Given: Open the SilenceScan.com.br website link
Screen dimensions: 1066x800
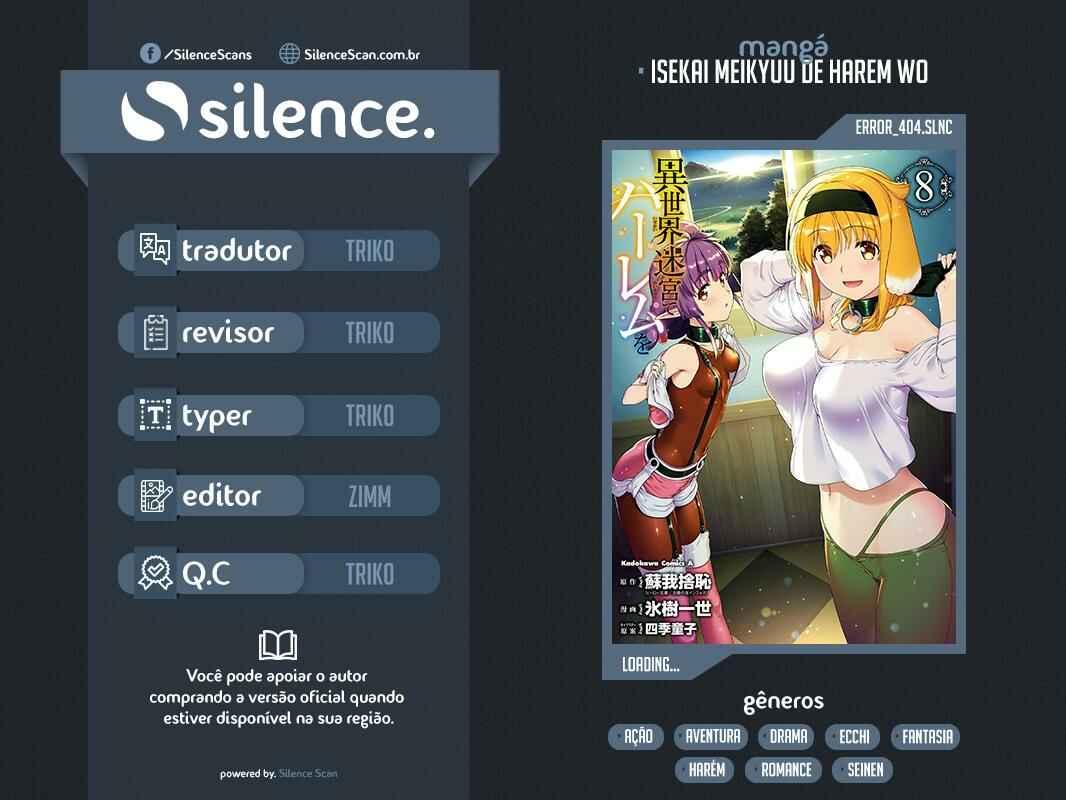Looking at the screenshot, I should pos(361,54).
